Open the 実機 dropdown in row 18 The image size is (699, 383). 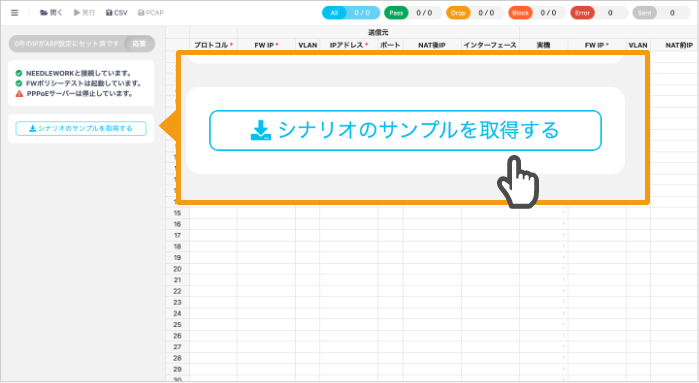[563, 247]
